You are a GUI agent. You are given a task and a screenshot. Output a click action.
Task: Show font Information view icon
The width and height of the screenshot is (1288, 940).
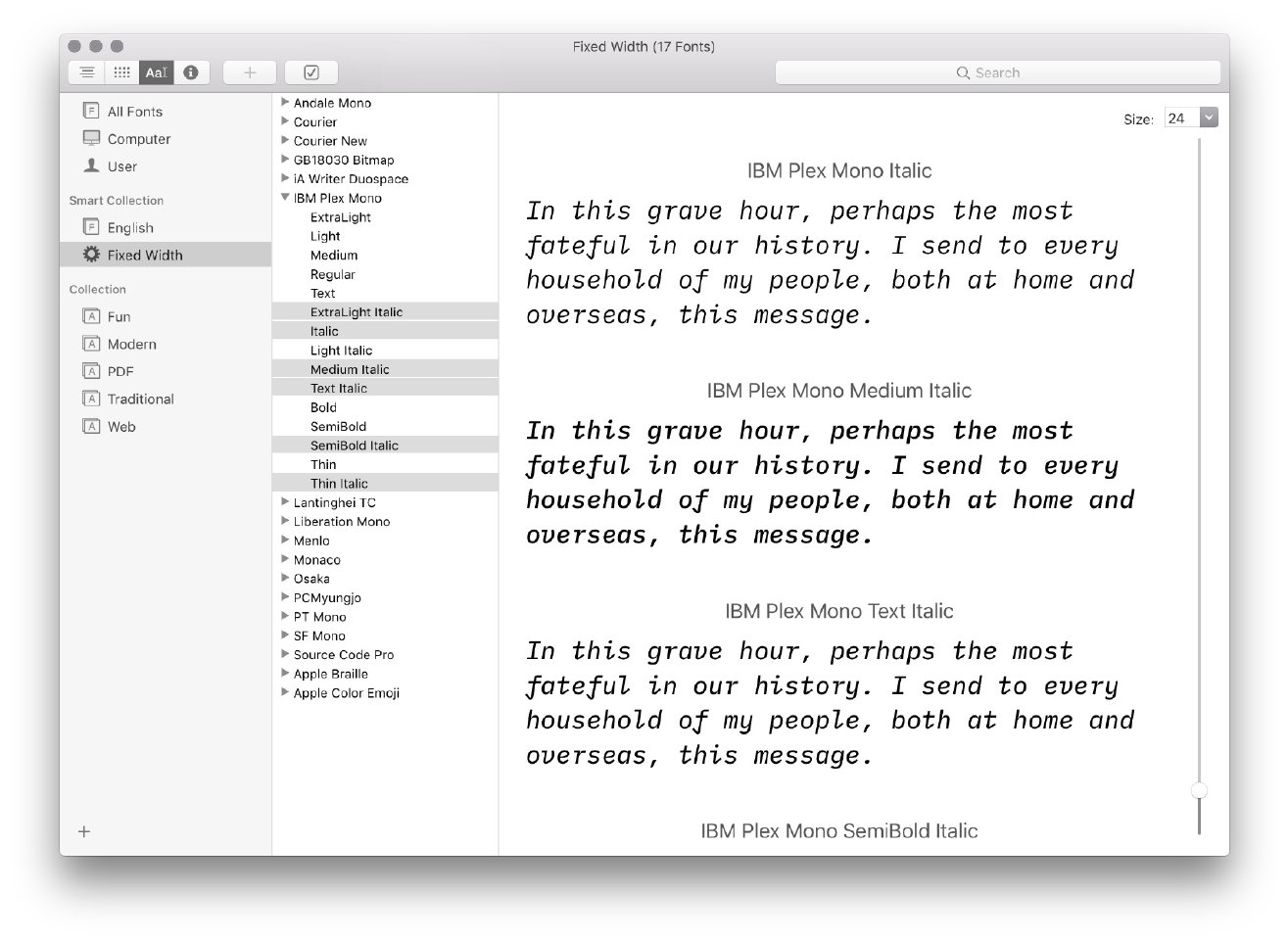(x=191, y=72)
